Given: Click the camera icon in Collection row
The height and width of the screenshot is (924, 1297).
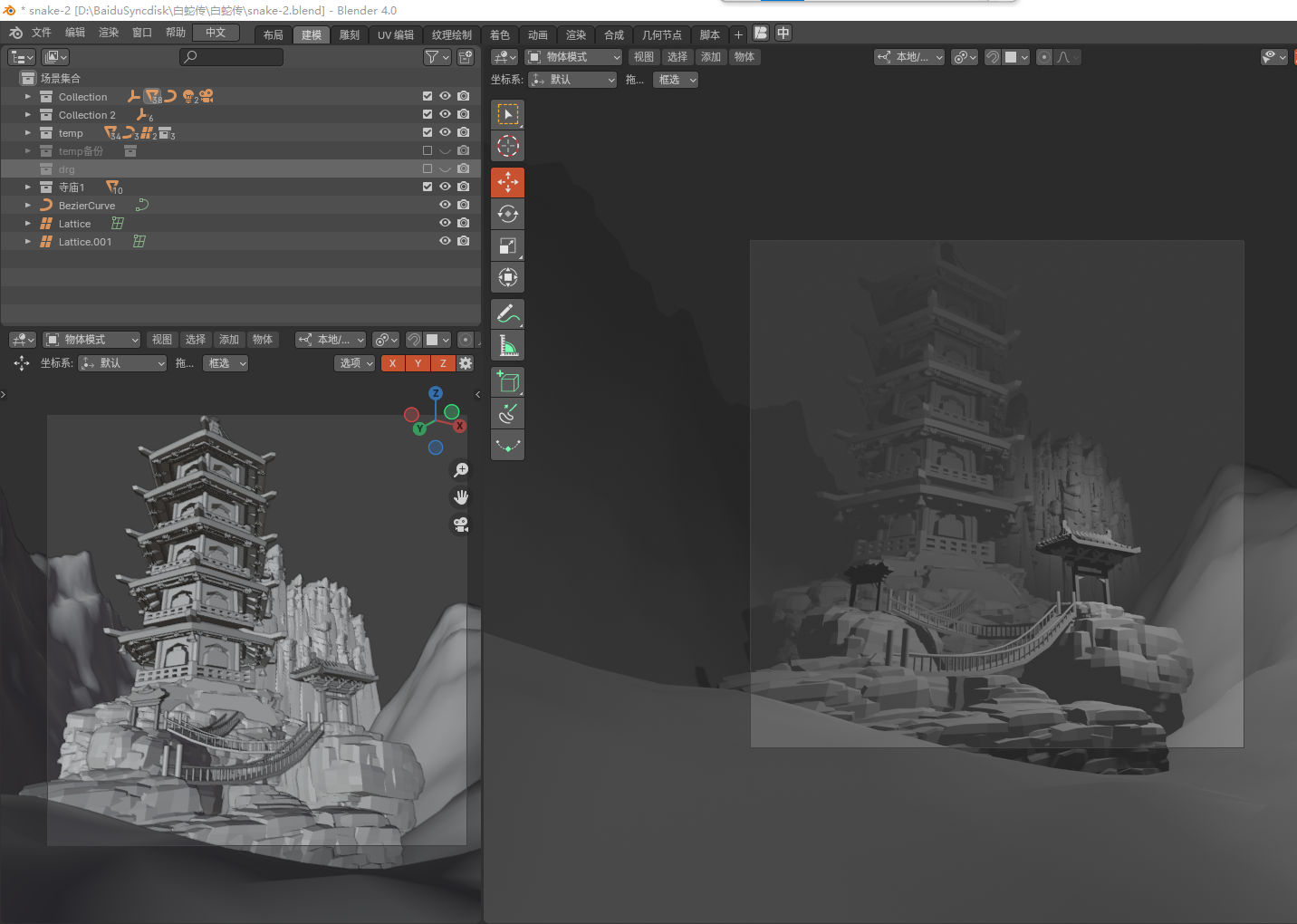Looking at the screenshot, I should click(464, 96).
